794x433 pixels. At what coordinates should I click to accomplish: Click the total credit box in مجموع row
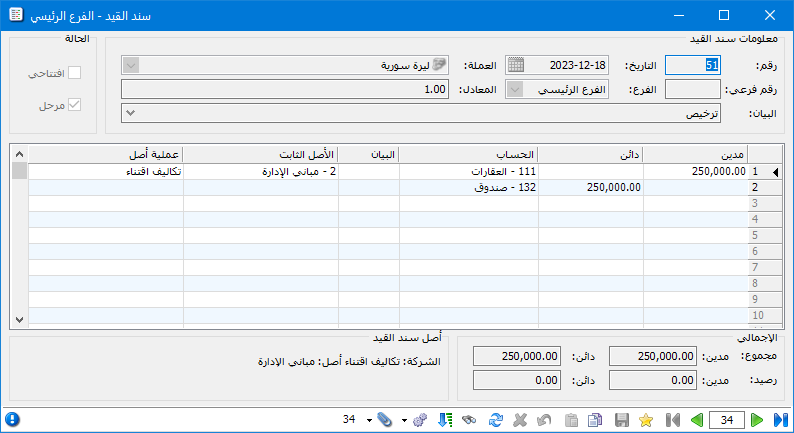pos(517,356)
